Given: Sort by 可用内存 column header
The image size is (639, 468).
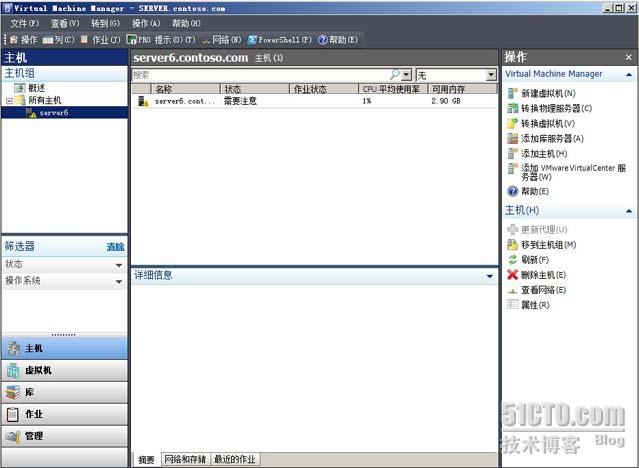Looking at the screenshot, I should pos(462,89).
